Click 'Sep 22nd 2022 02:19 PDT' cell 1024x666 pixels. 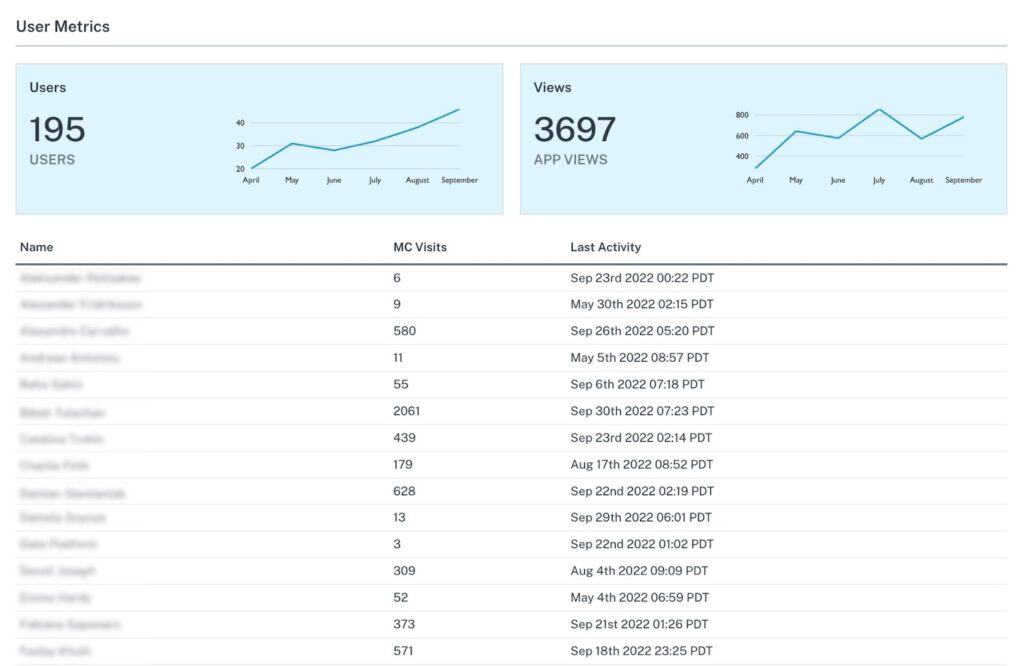[642, 491]
